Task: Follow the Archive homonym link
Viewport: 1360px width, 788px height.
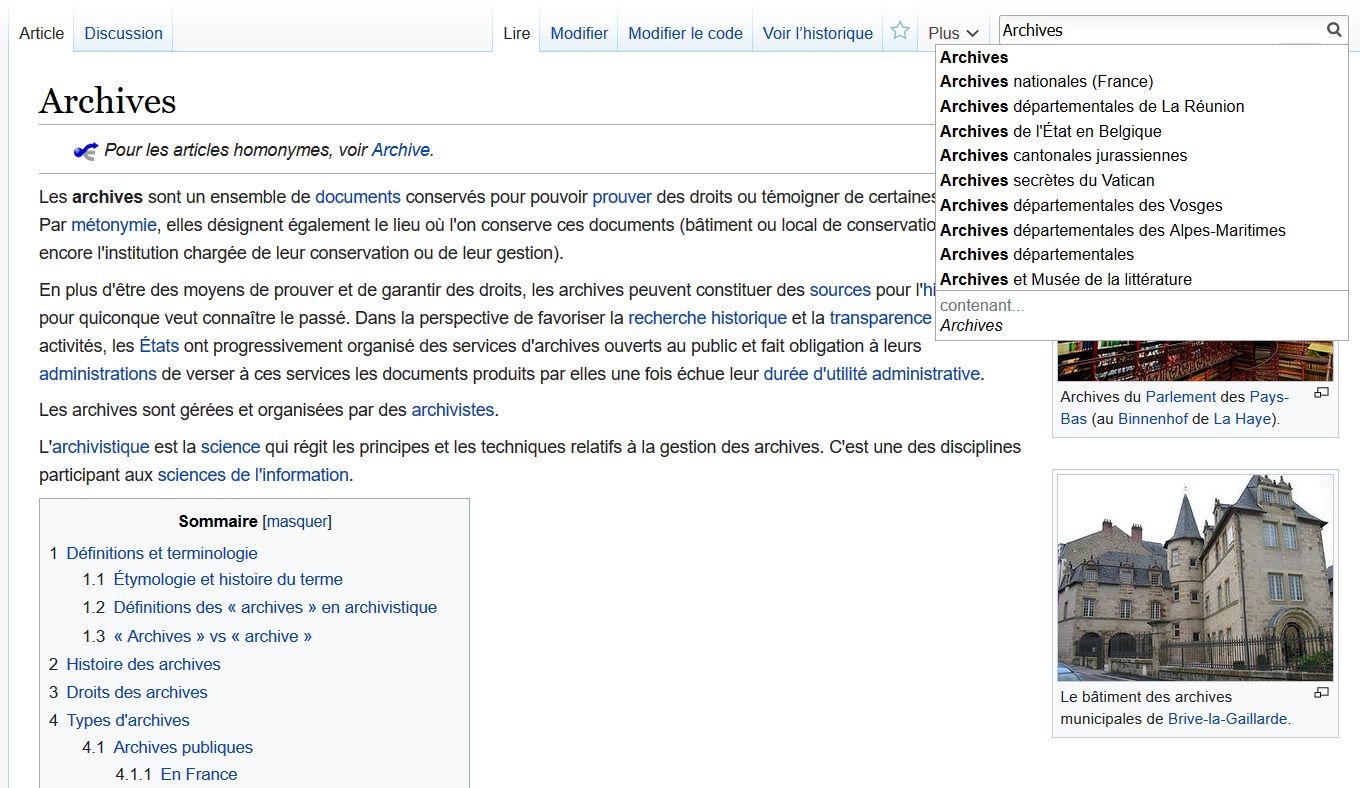Action: [400, 150]
